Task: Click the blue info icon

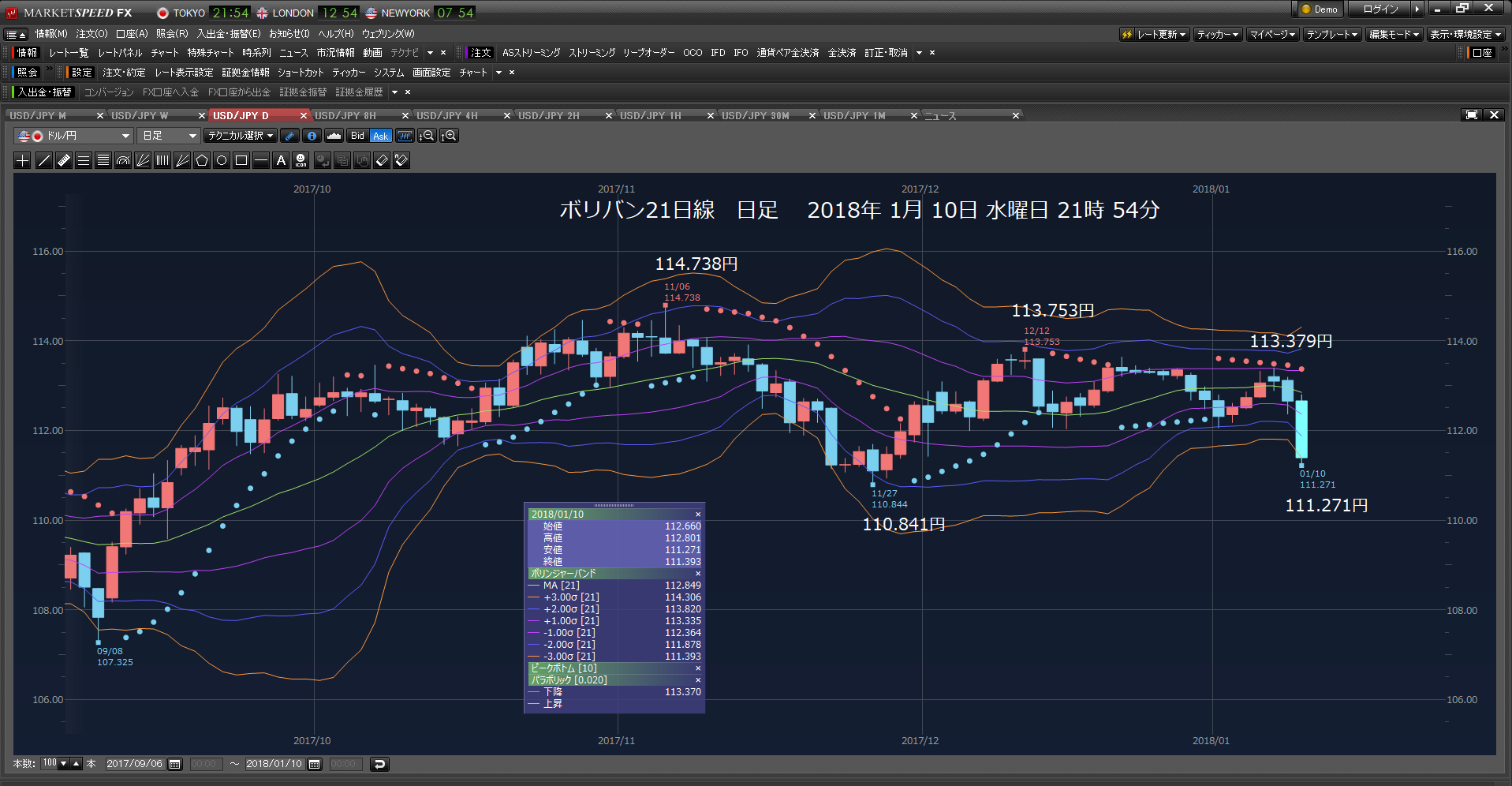Action: click(312, 136)
